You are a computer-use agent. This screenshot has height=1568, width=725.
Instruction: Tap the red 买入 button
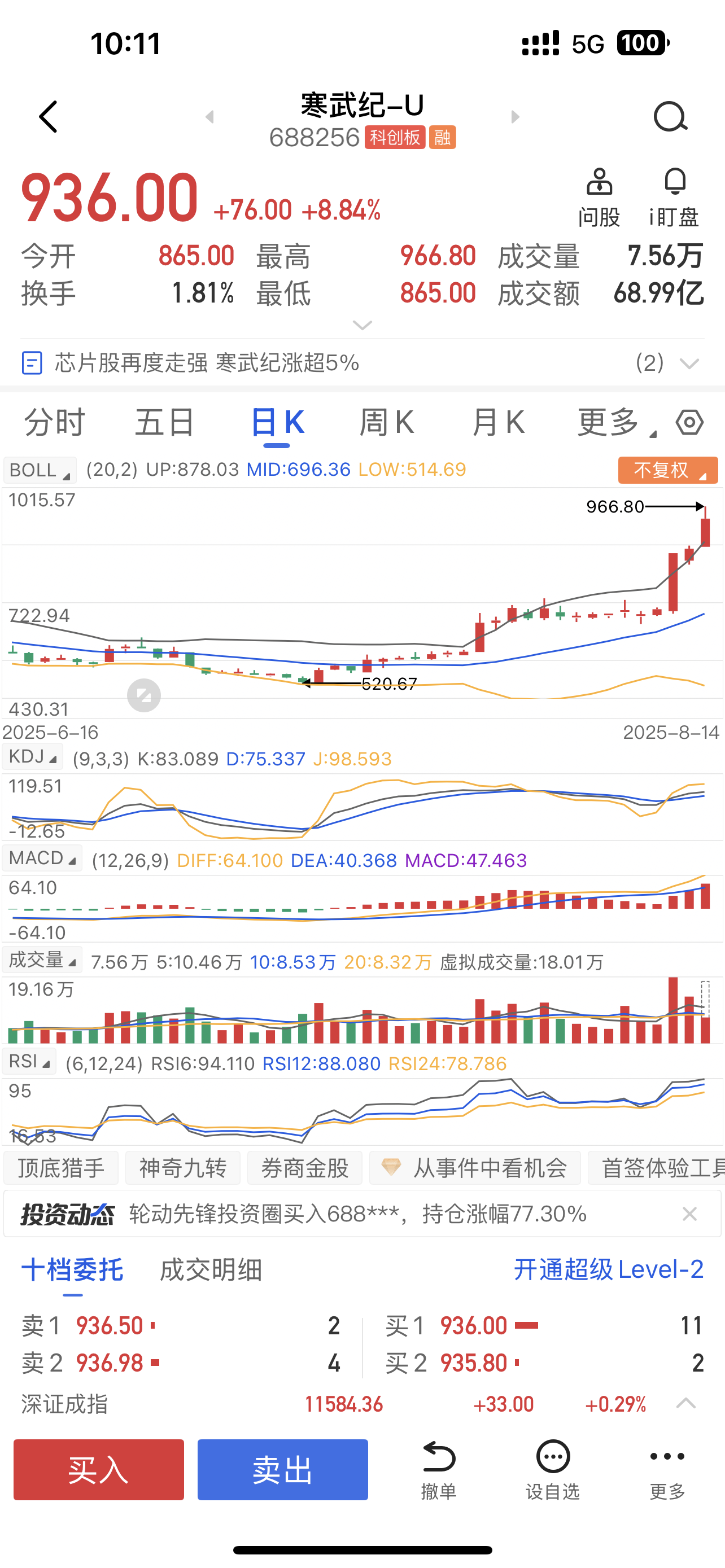pos(99,1469)
